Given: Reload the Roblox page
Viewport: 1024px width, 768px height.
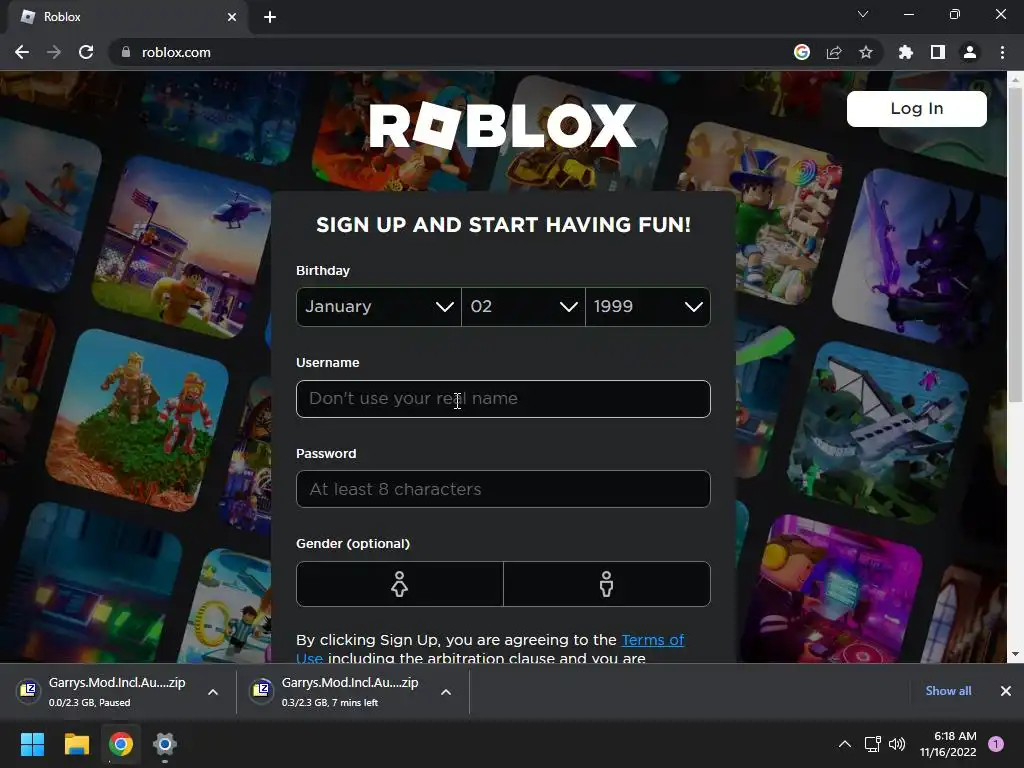Looking at the screenshot, I should [86, 52].
